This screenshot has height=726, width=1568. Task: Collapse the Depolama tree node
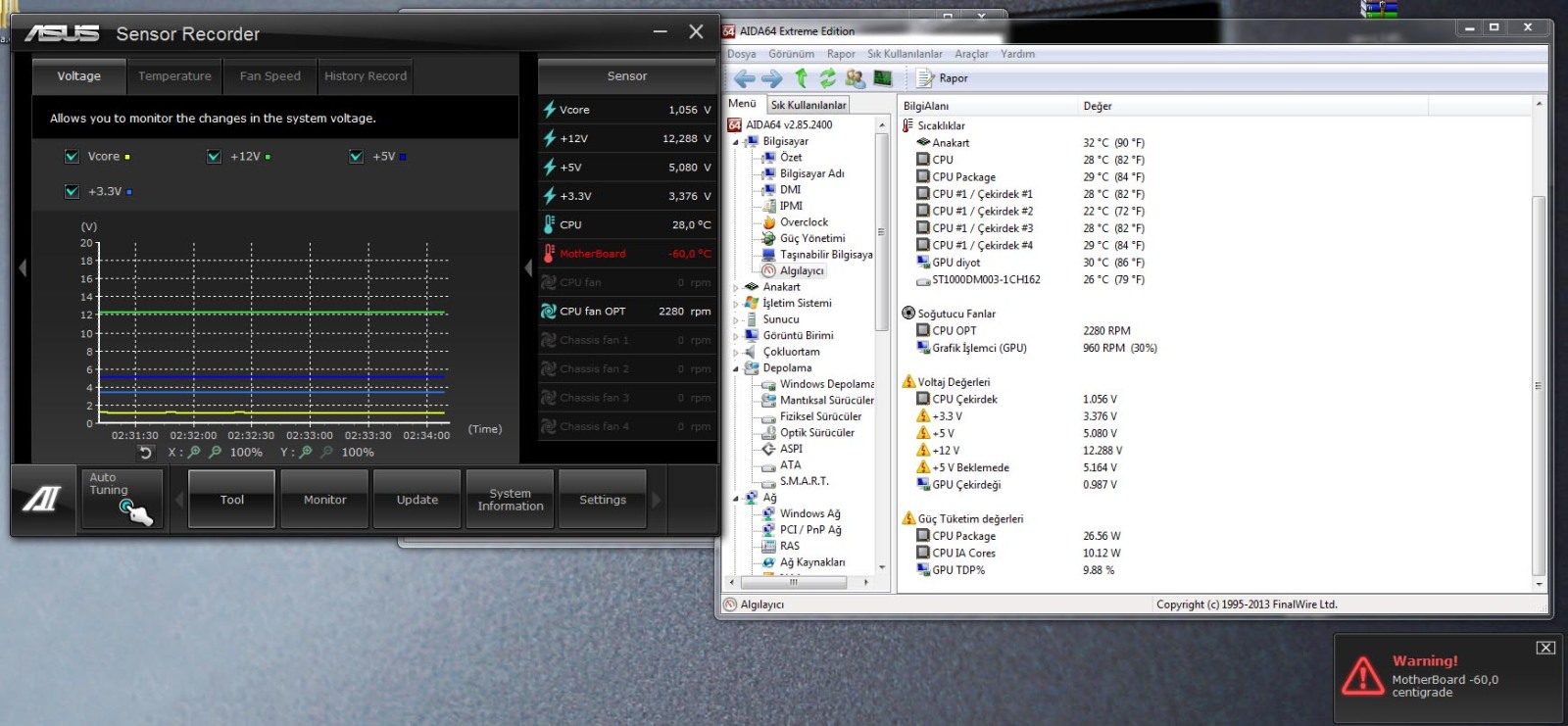736,368
